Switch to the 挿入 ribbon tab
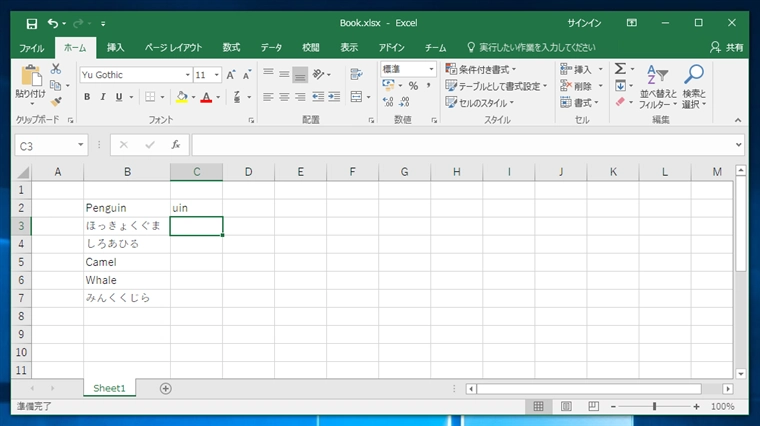Screen dimensions: 760x426 coord(115,47)
